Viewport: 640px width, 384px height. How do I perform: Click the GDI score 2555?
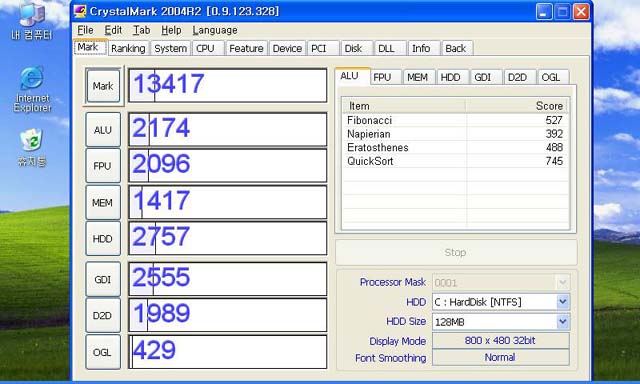161,277
